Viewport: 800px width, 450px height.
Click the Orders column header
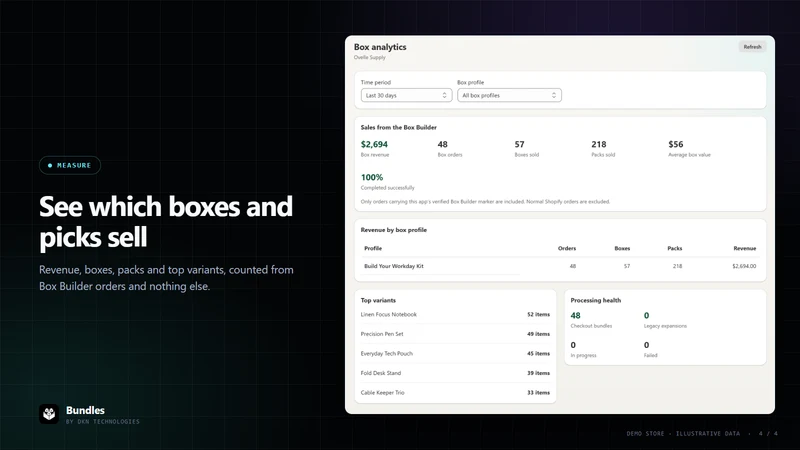(567, 248)
